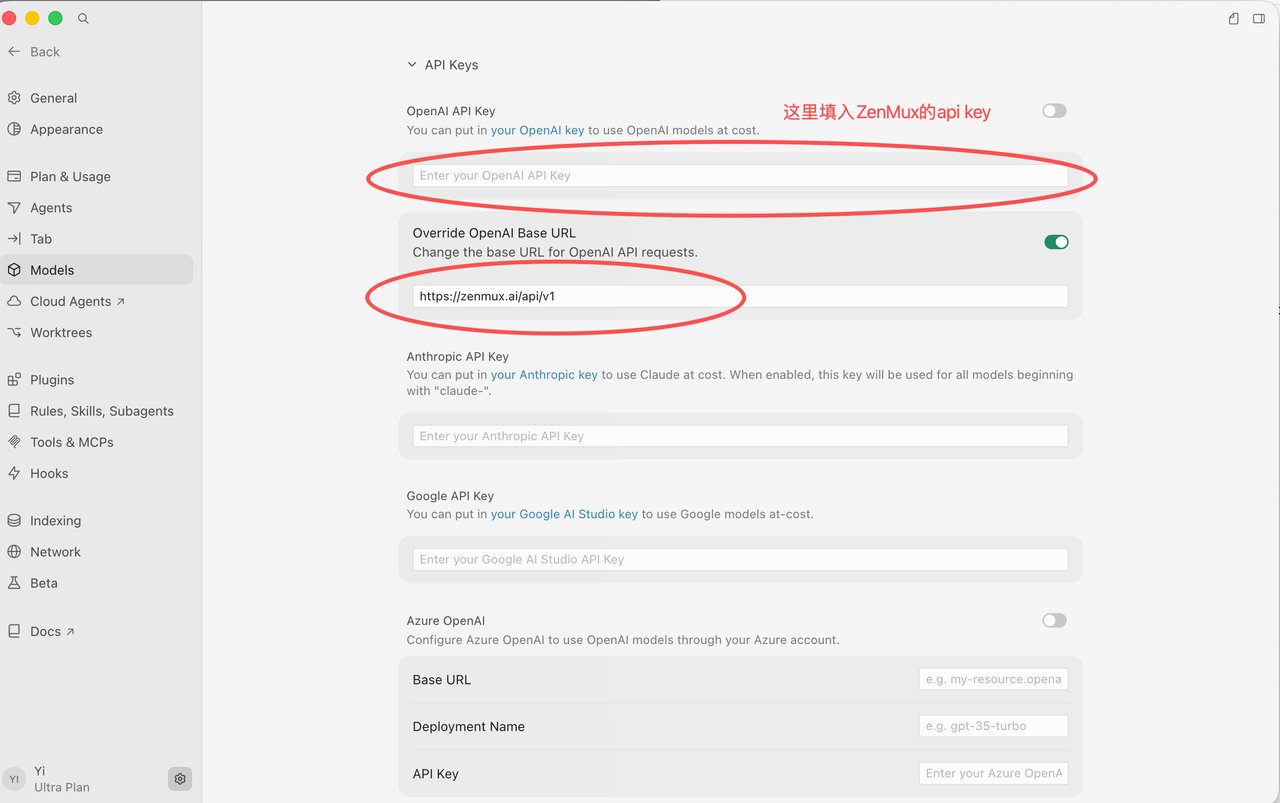
Task: Open account settings gear beside Ultra Plan
Action: (180, 778)
